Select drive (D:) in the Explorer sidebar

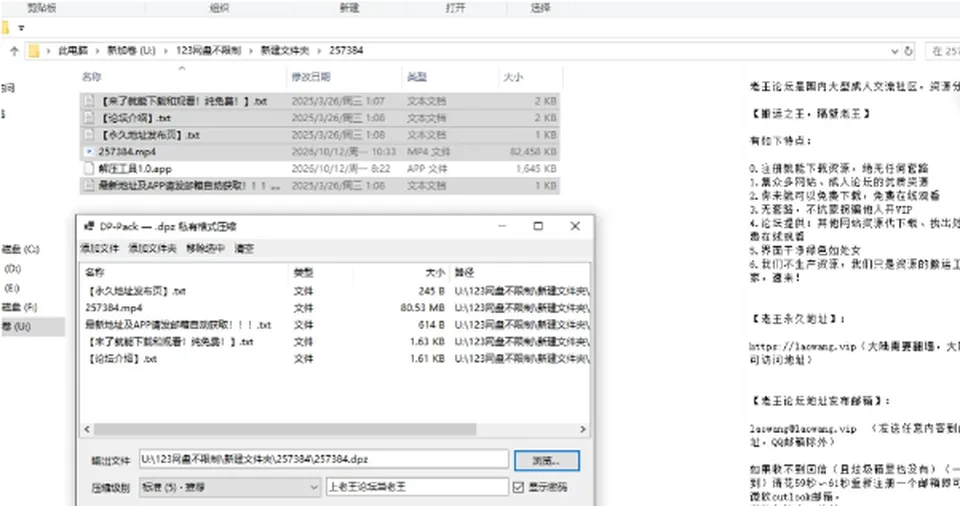pyautogui.click(x=13, y=269)
